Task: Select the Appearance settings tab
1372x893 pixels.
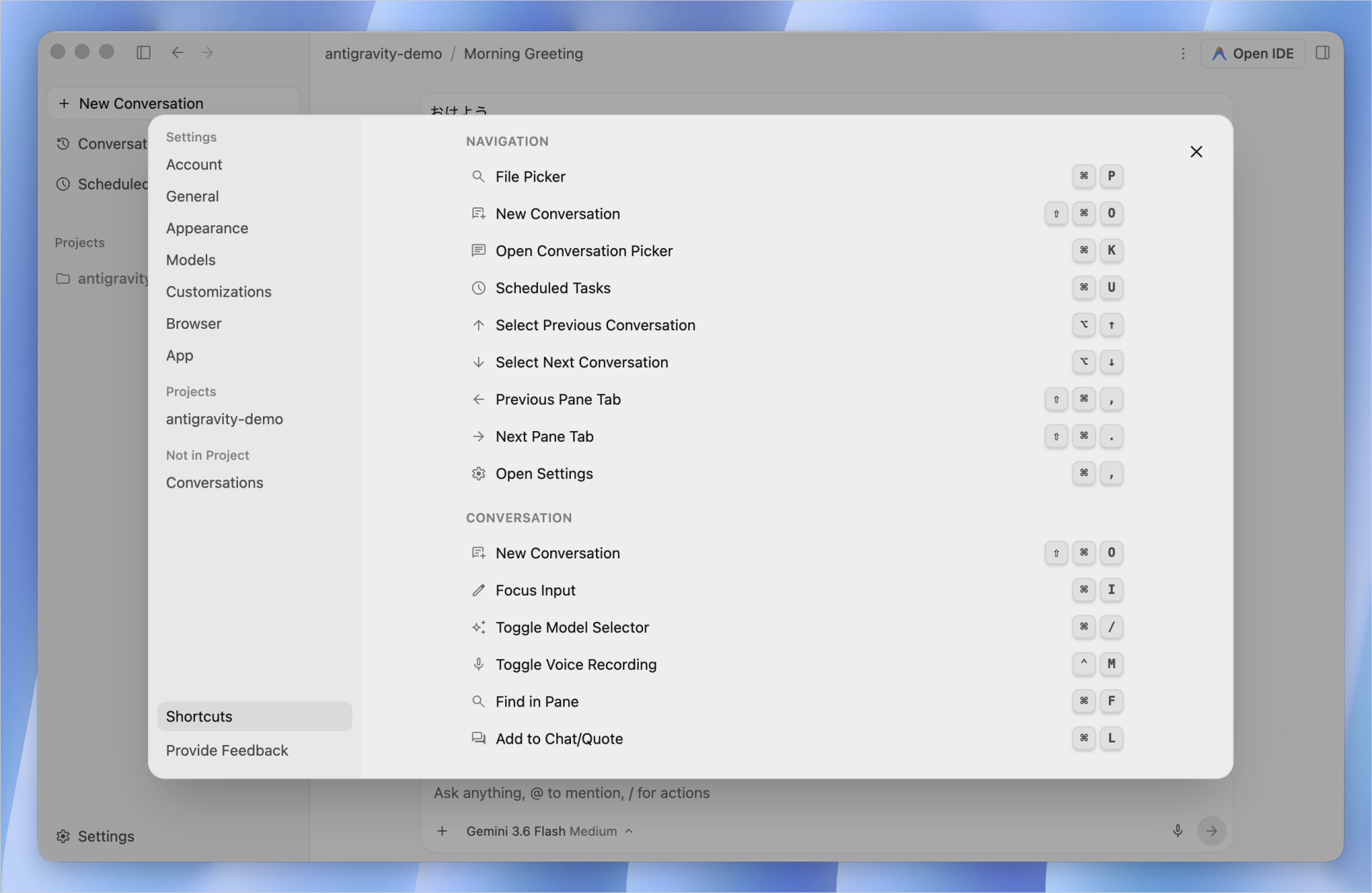Action: click(207, 228)
